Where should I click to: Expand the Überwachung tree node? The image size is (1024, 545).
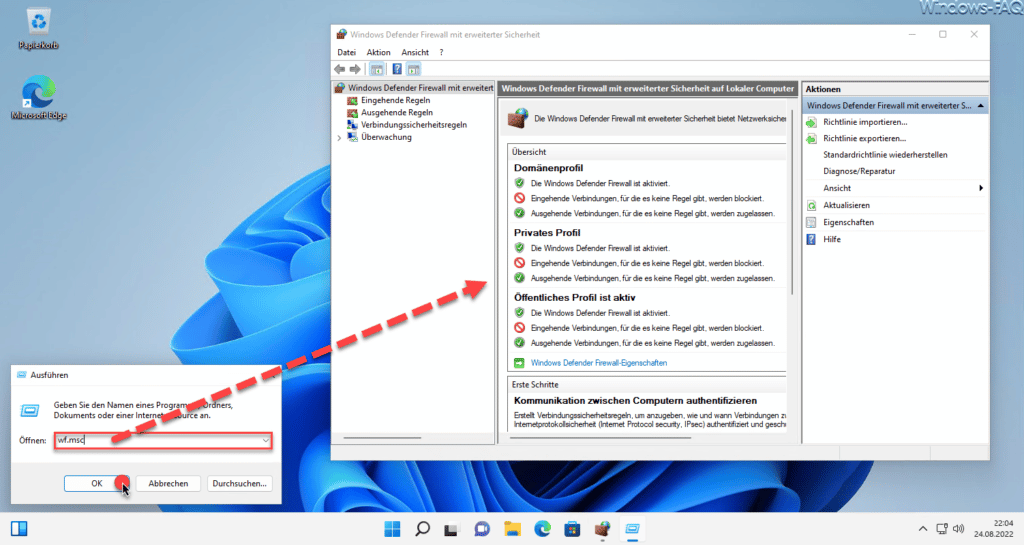(x=339, y=138)
